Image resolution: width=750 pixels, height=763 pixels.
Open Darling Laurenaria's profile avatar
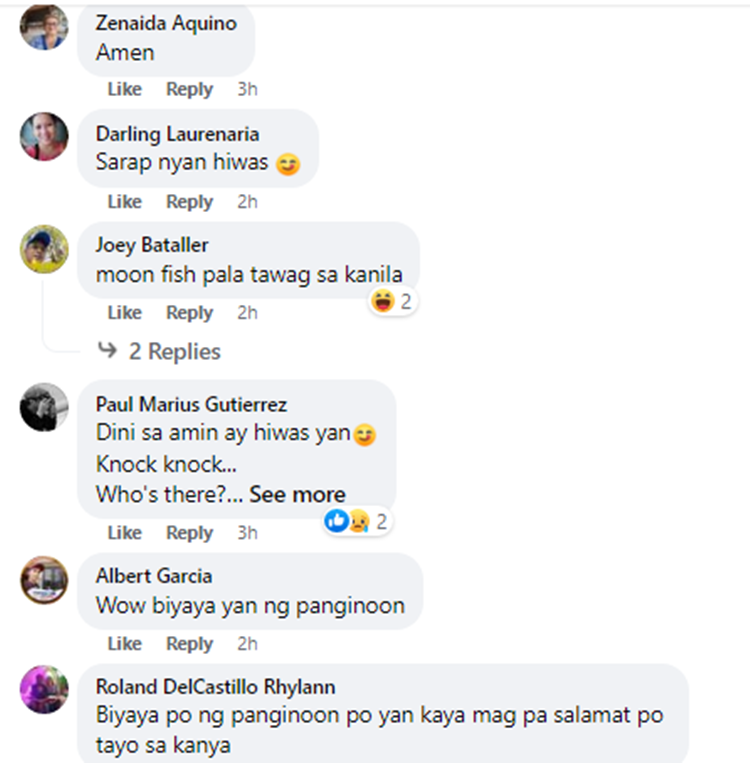(44, 137)
